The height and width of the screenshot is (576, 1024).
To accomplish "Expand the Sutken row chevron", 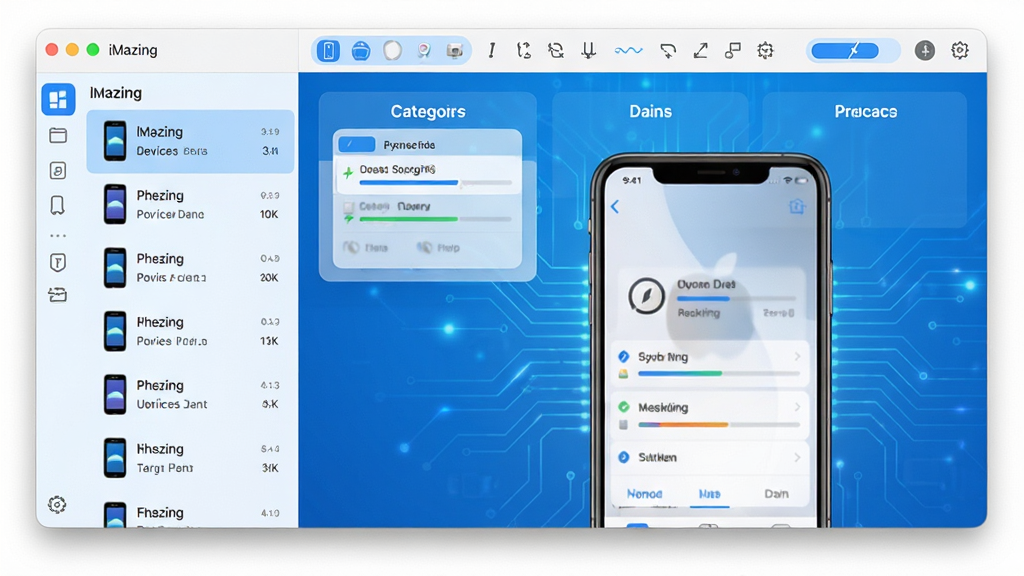I will point(797,457).
